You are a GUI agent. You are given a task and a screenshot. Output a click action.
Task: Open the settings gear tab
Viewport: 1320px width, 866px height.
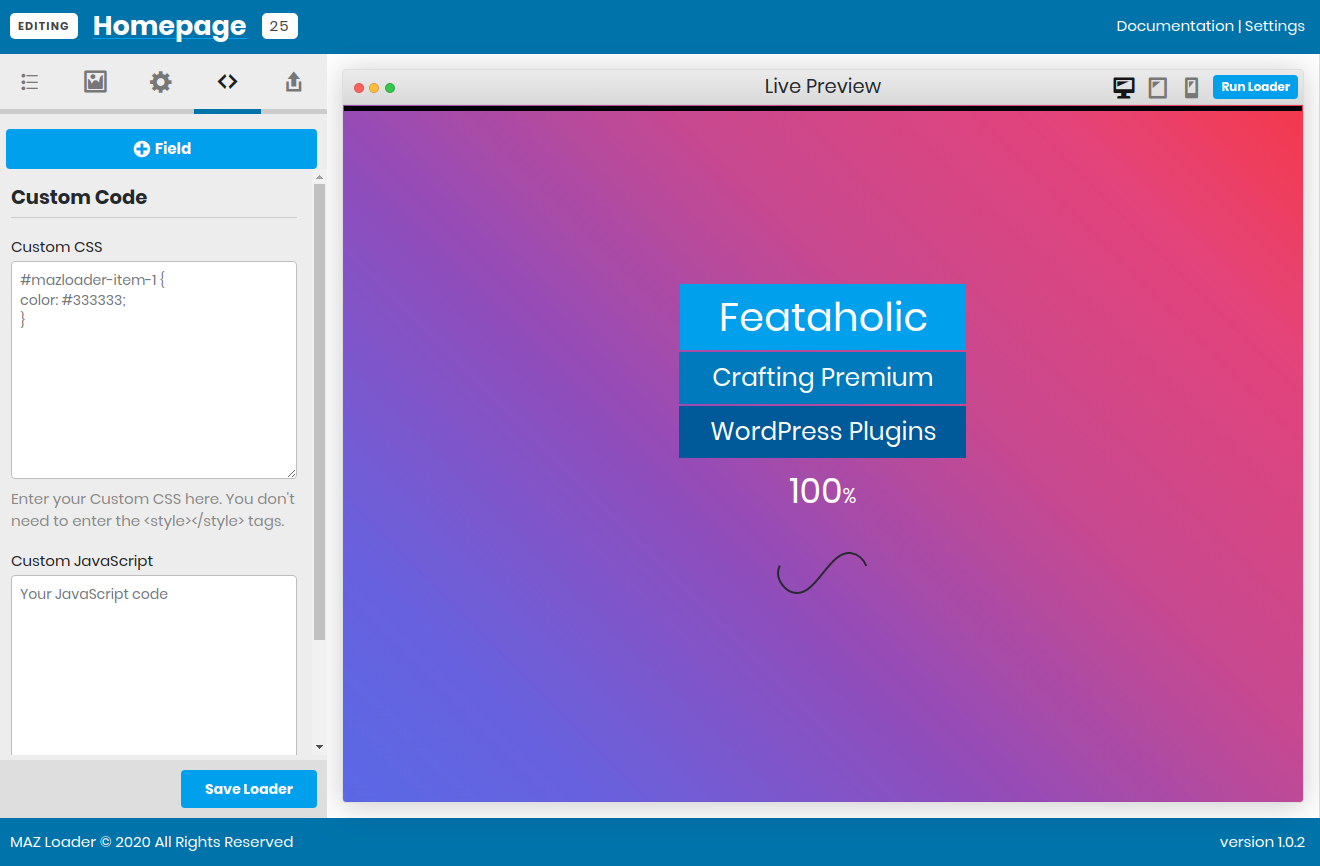161,82
